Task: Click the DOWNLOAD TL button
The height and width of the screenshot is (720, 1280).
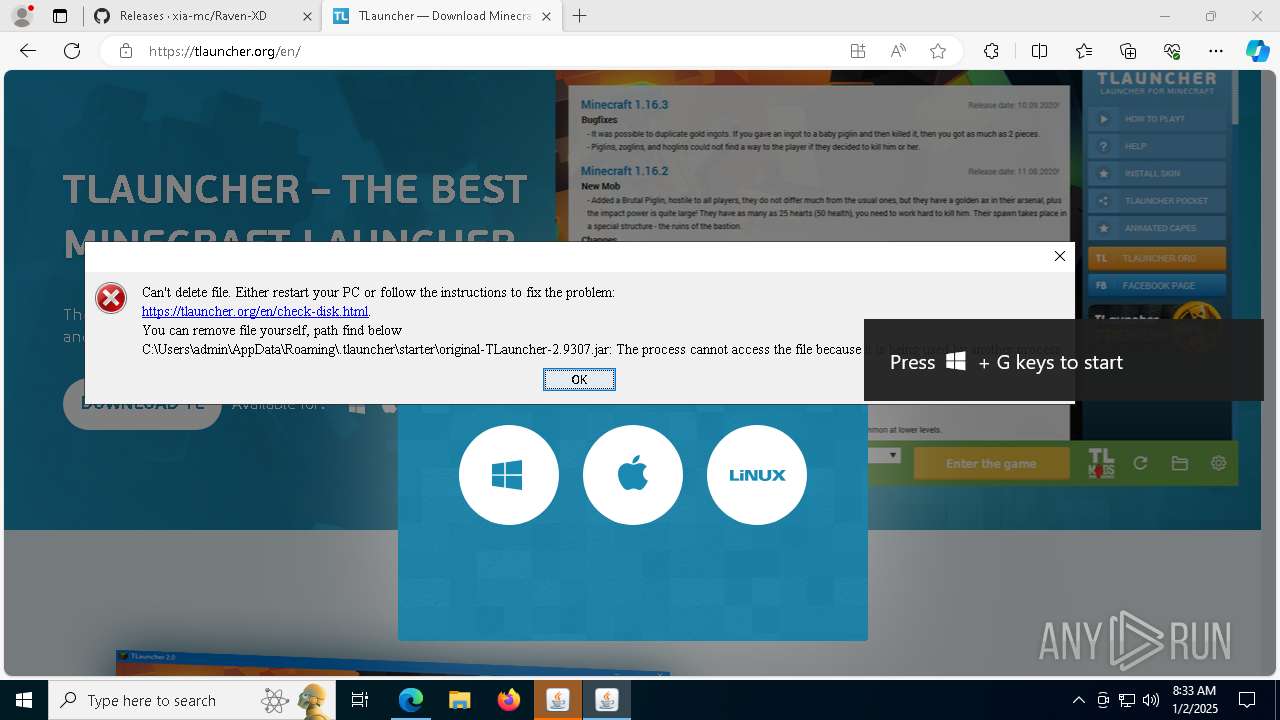Action: coord(142,404)
